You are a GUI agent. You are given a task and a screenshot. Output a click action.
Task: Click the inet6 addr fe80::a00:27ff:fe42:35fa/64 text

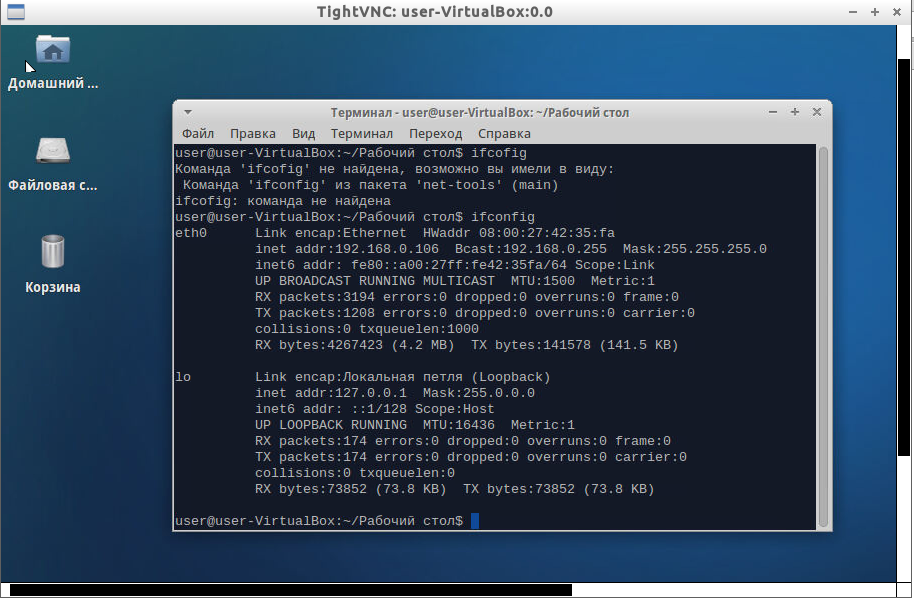point(410,265)
